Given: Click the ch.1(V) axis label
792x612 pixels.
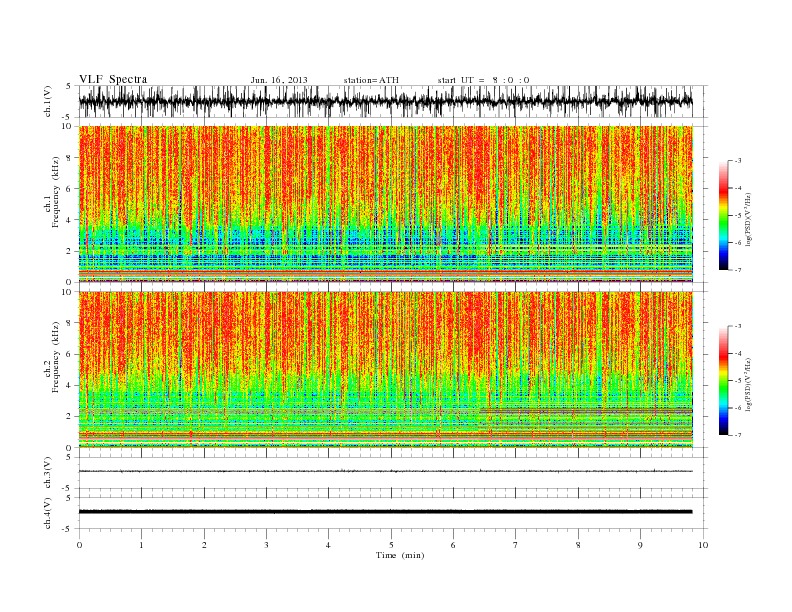Looking at the screenshot, I should coord(48,101).
